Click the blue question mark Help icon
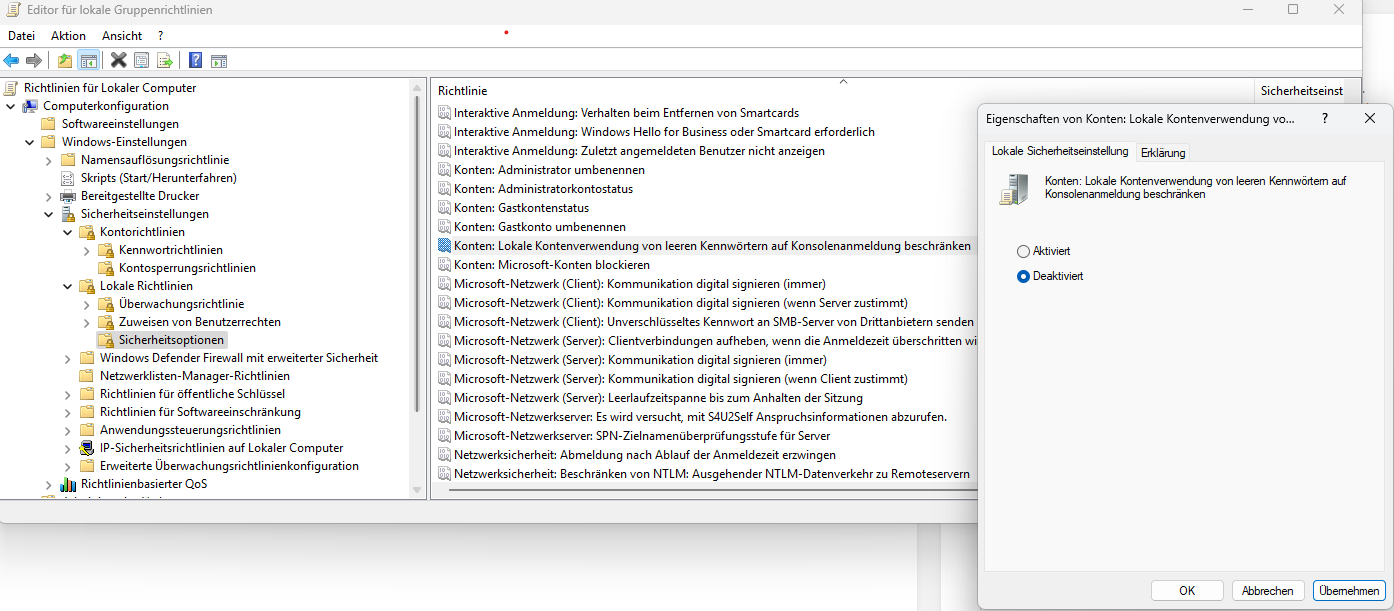Viewport: 1394px width, 611px height. pos(196,60)
